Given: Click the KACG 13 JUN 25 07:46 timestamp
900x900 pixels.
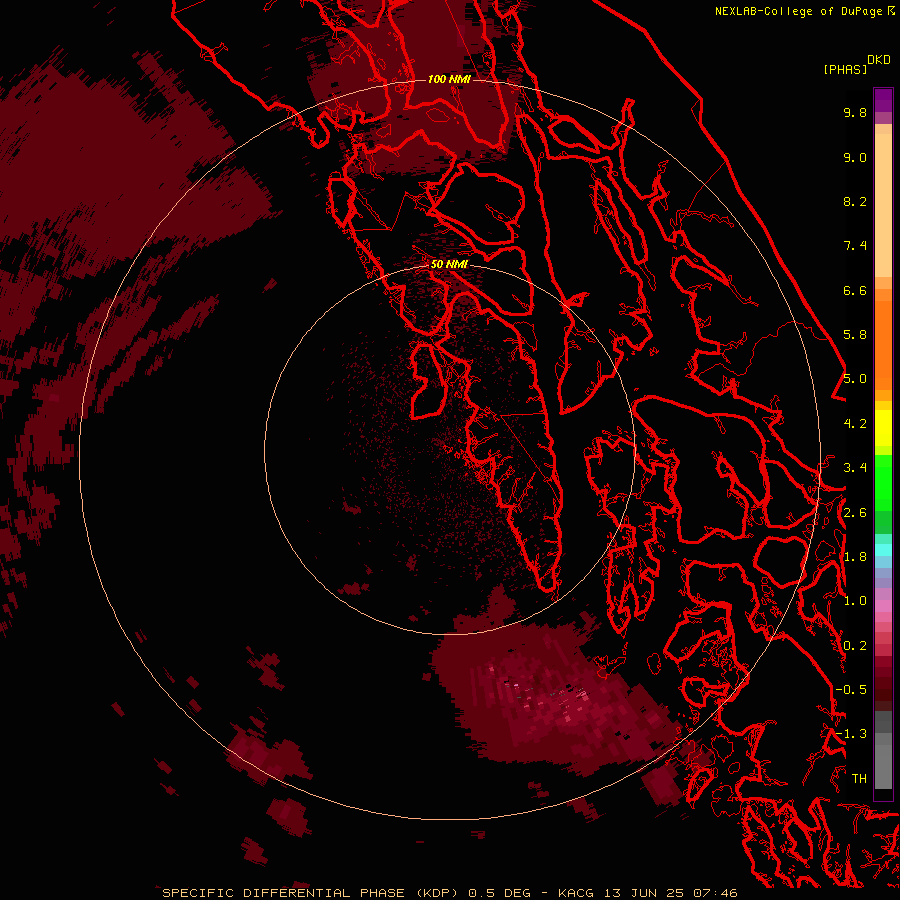Looking at the screenshot, I should 648,893.
